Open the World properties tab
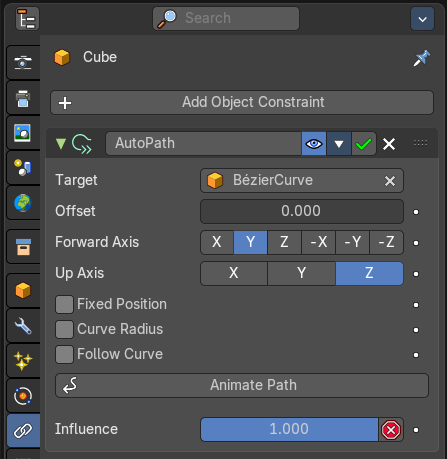This screenshot has height=459, width=447. (23, 203)
